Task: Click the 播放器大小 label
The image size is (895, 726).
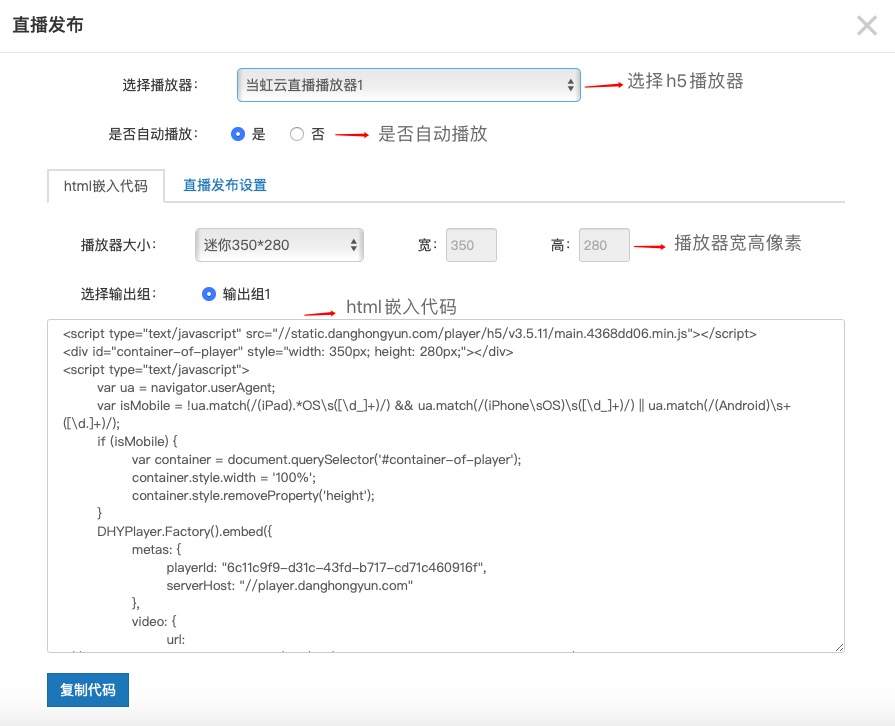Action: pyautogui.click(x=119, y=245)
